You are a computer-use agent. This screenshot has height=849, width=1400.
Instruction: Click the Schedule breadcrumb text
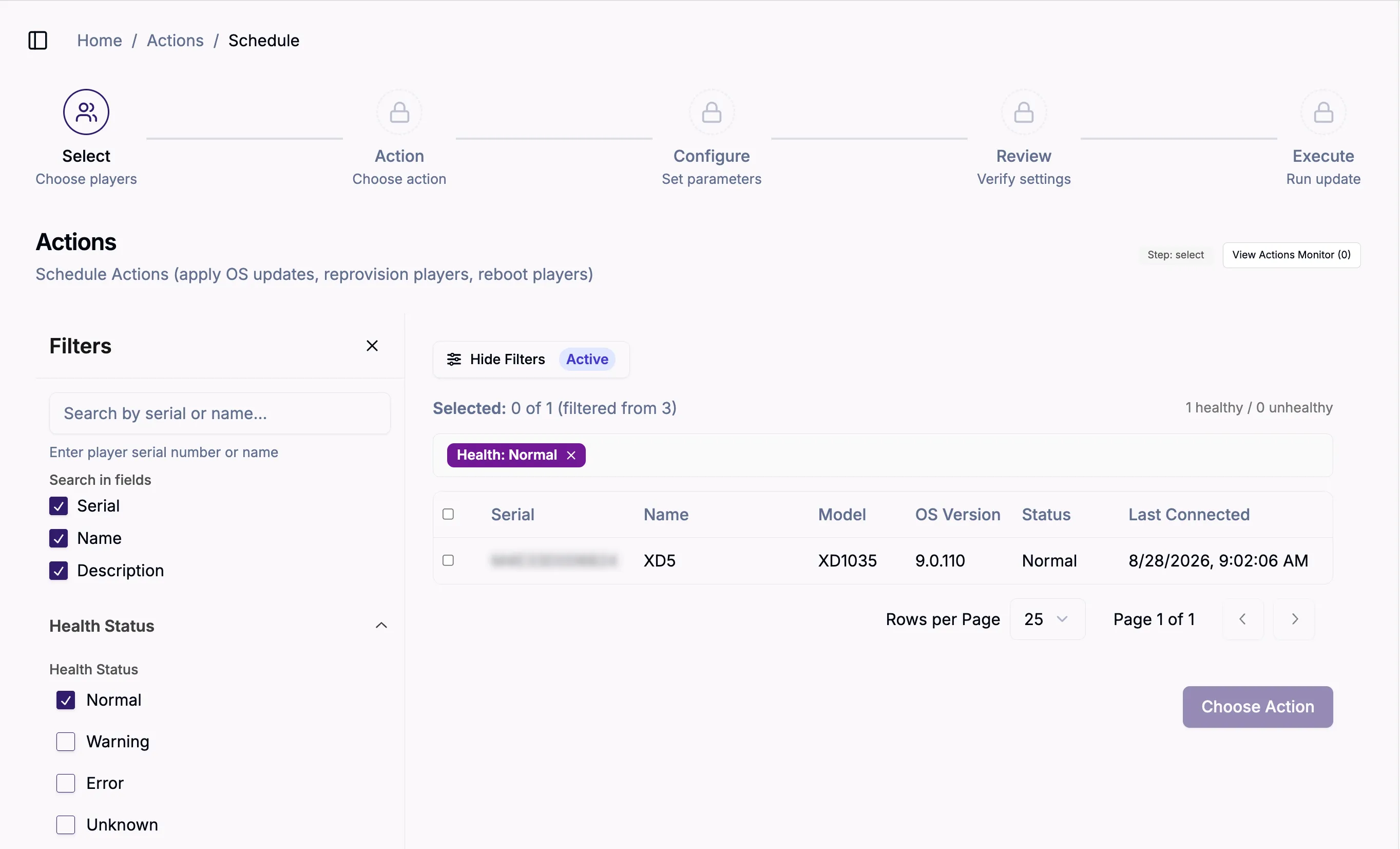(x=264, y=41)
